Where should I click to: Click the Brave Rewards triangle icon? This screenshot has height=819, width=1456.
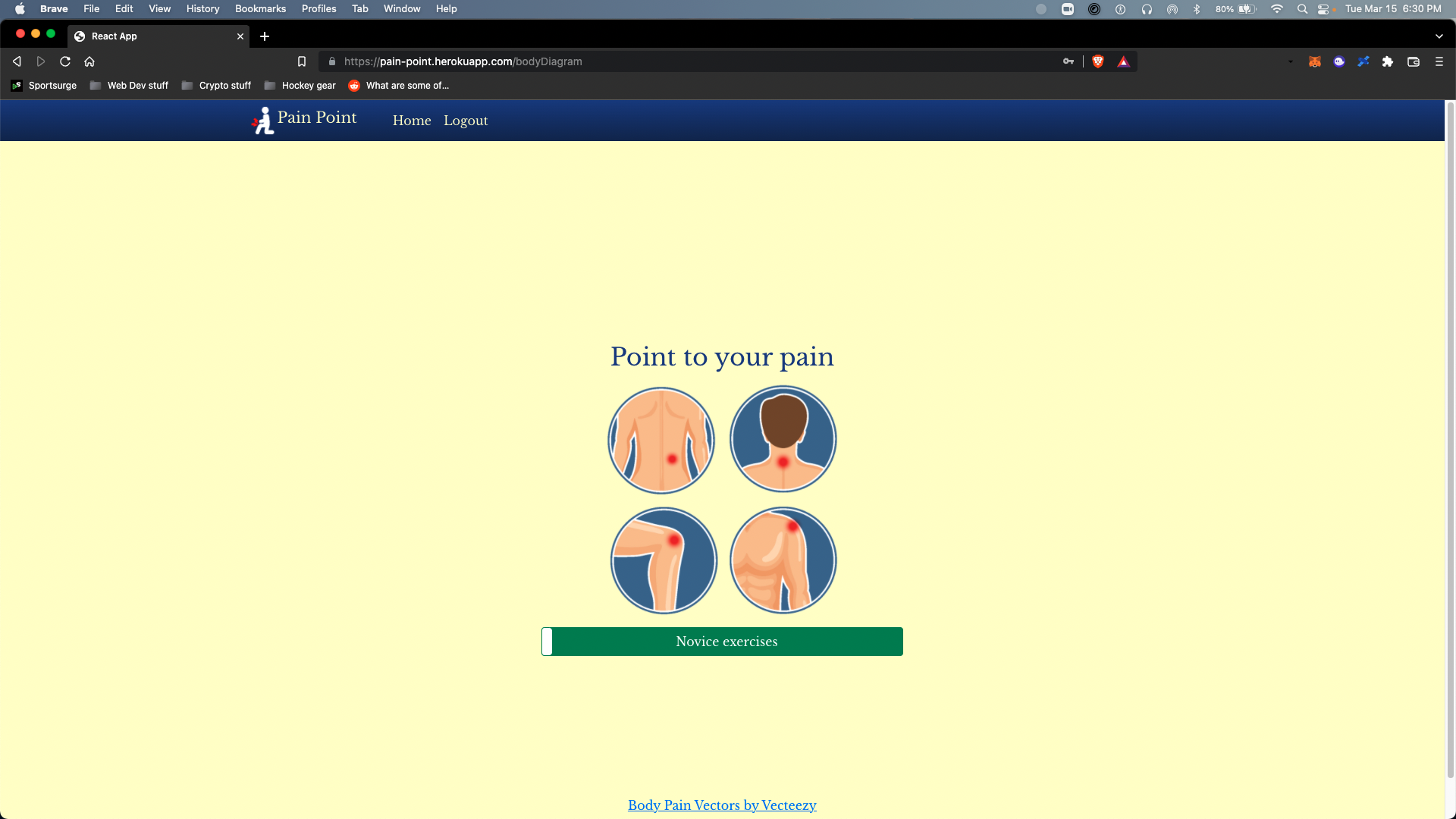point(1123,61)
